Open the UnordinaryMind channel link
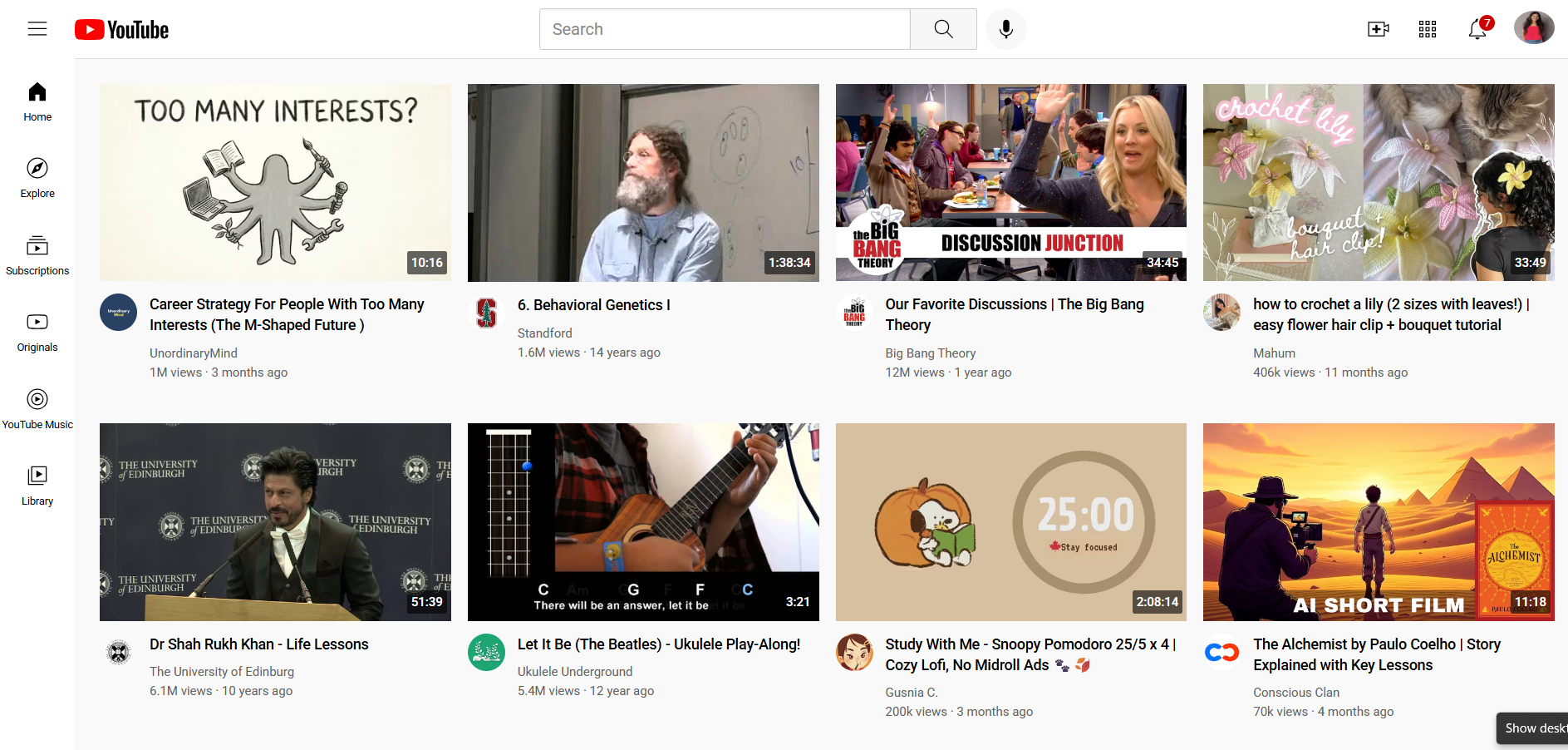This screenshot has height=750, width=1568. tap(194, 353)
